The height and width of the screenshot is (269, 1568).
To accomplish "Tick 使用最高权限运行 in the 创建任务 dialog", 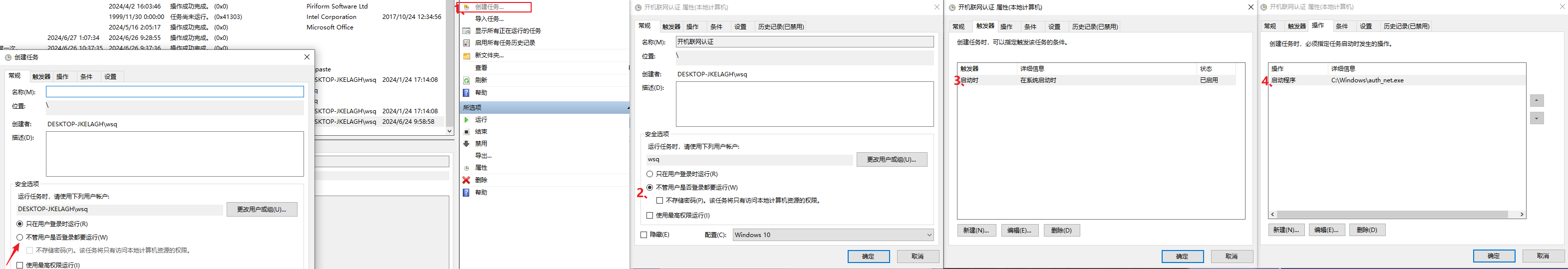I will click(19, 266).
